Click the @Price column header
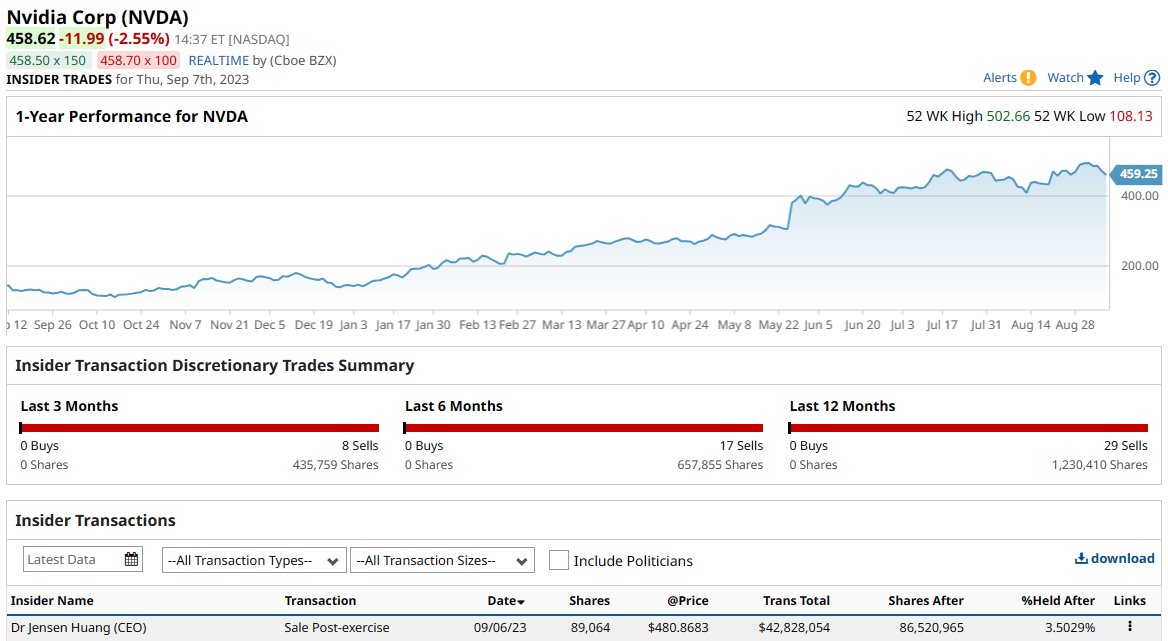Screen dimensions: 1168x641 pyautogui.click(x=688, y=601)
